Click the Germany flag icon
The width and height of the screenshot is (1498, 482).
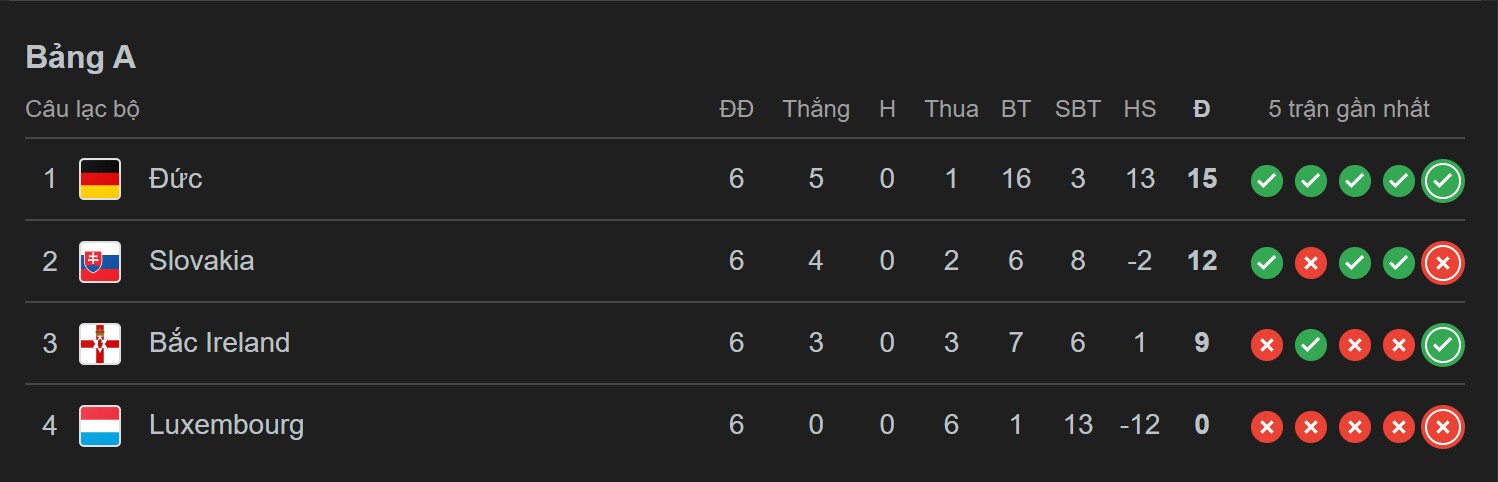(x=100, y=179)
